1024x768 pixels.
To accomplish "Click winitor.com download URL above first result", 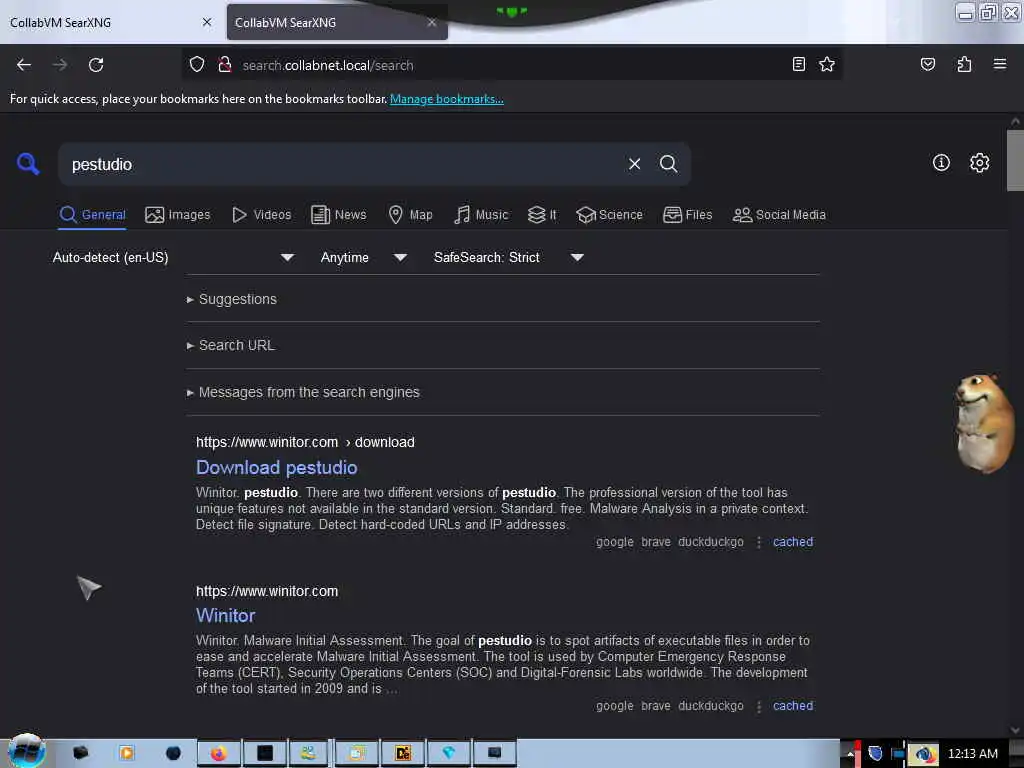I will tap(305, 442).
